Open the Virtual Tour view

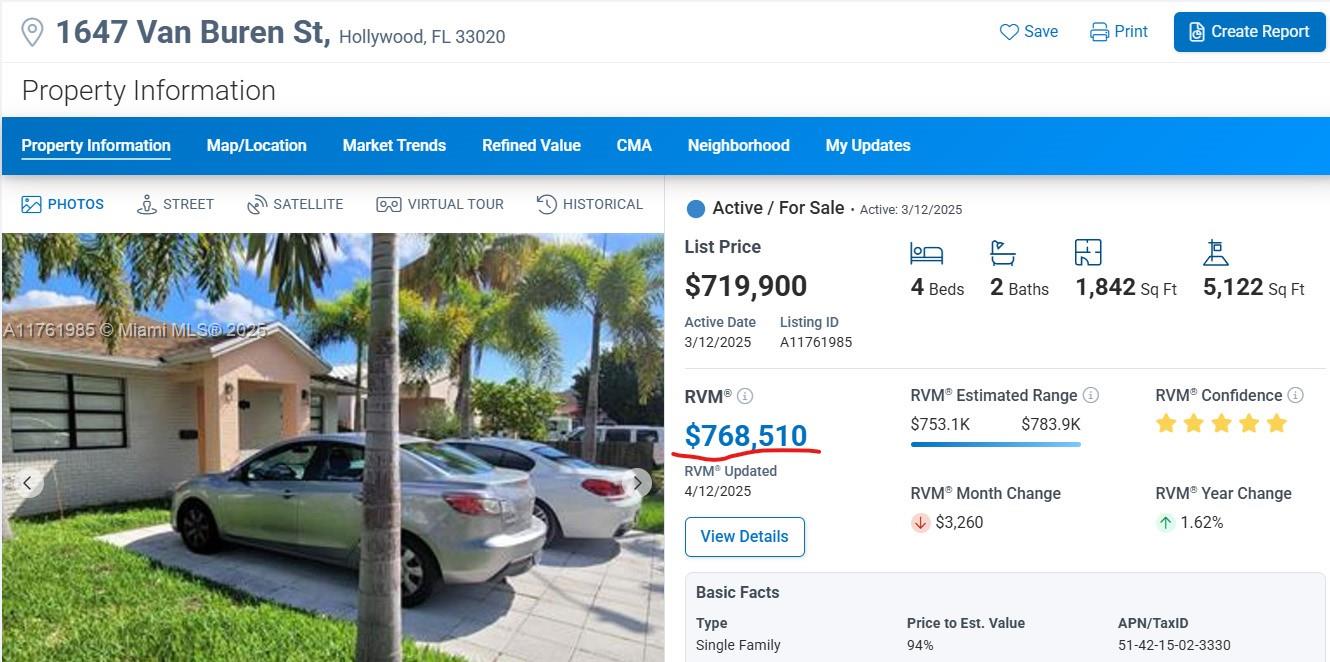[x=440, y=204]
